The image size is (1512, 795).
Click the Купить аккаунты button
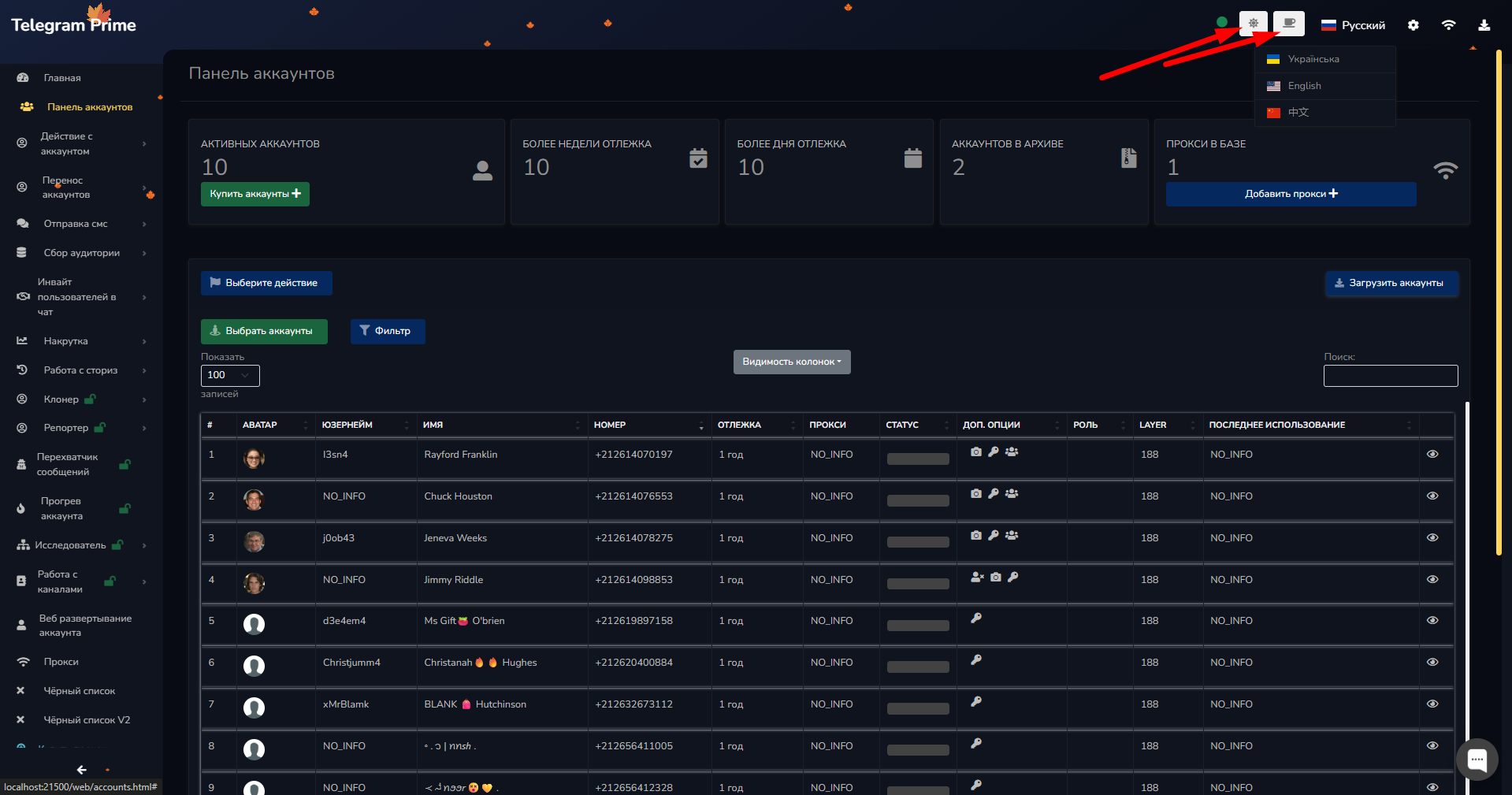click(x=254, y=194)
